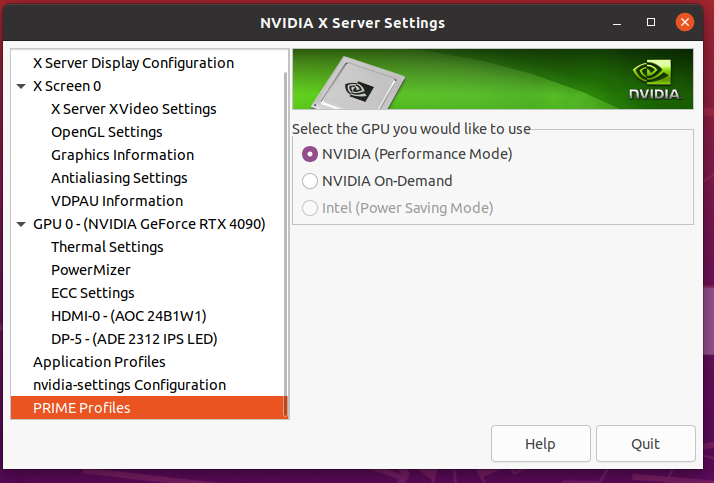The width and height of the screenshot is (714, 483).
Task: Open Antialiasing Settings
Action: tap(119, 178)
